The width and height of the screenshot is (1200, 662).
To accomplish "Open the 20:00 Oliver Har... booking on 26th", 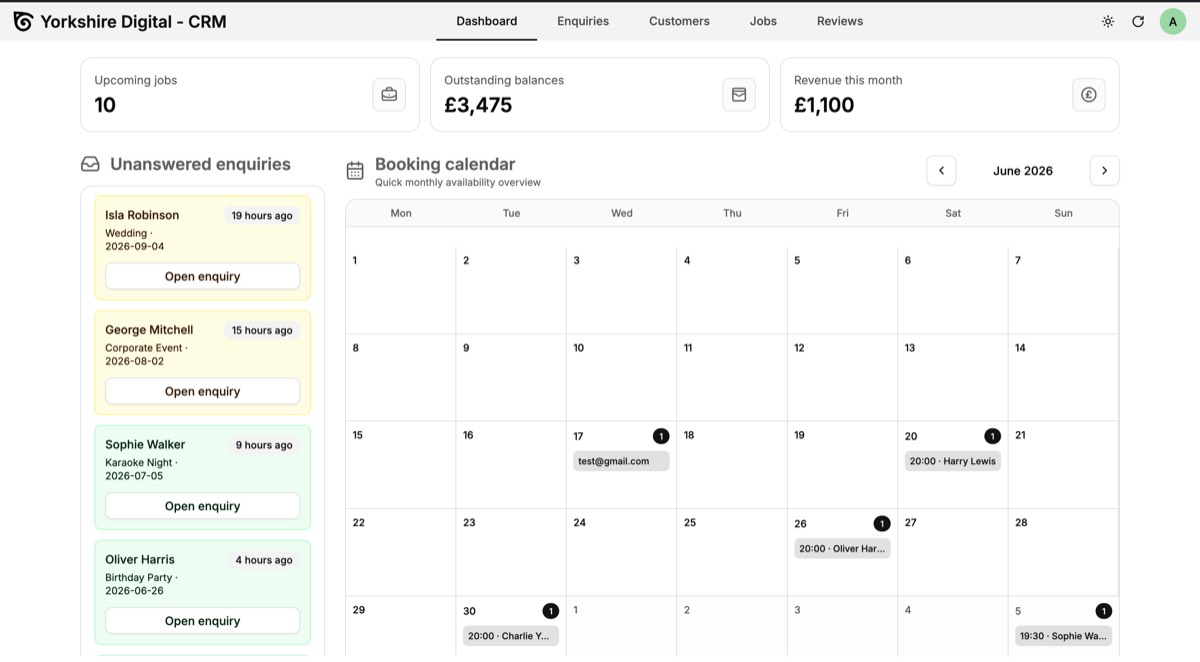I will point(842,548).
